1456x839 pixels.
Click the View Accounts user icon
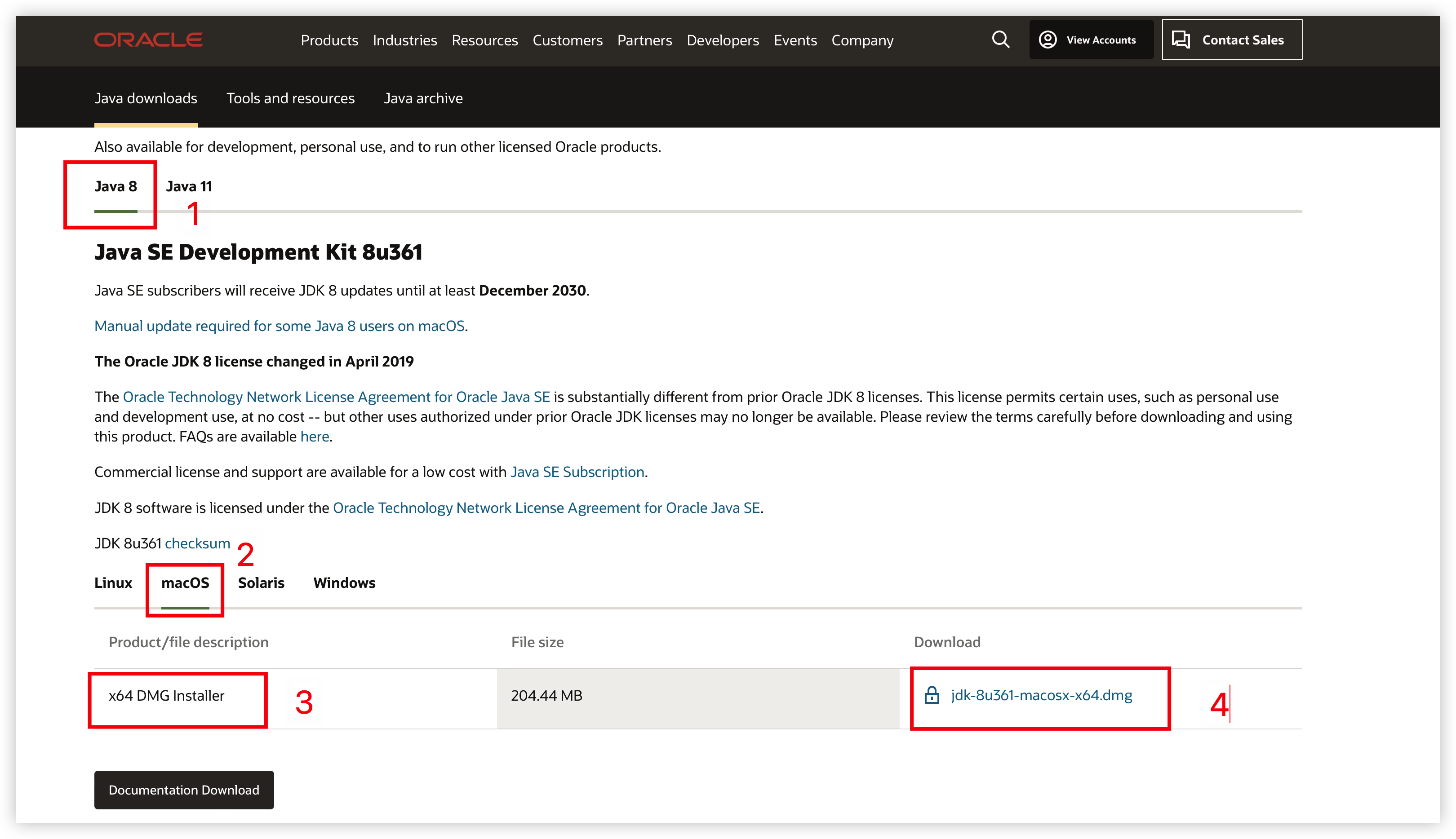tap(1048, 40)
